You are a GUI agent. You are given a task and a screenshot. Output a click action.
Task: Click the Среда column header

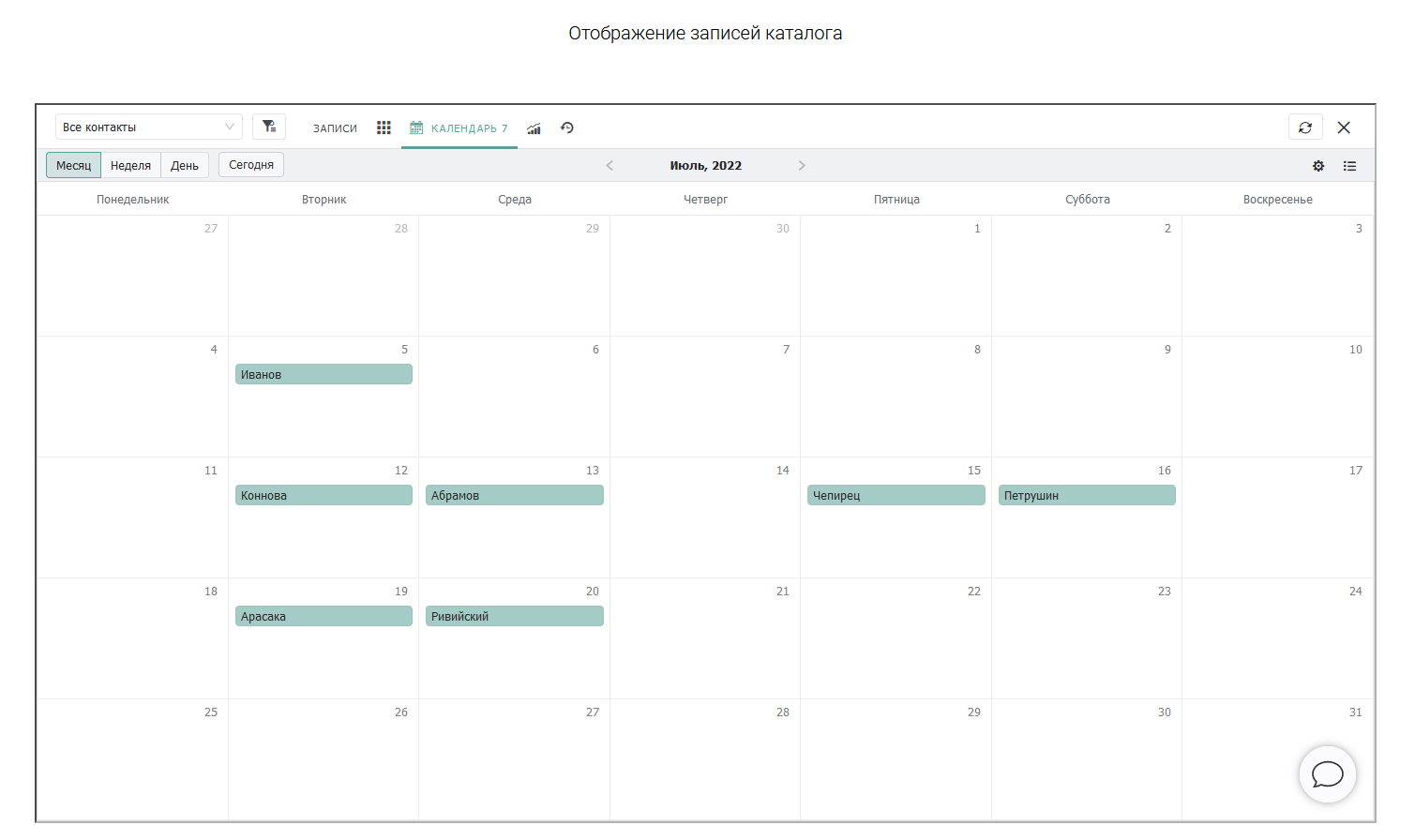pos(515,200)
